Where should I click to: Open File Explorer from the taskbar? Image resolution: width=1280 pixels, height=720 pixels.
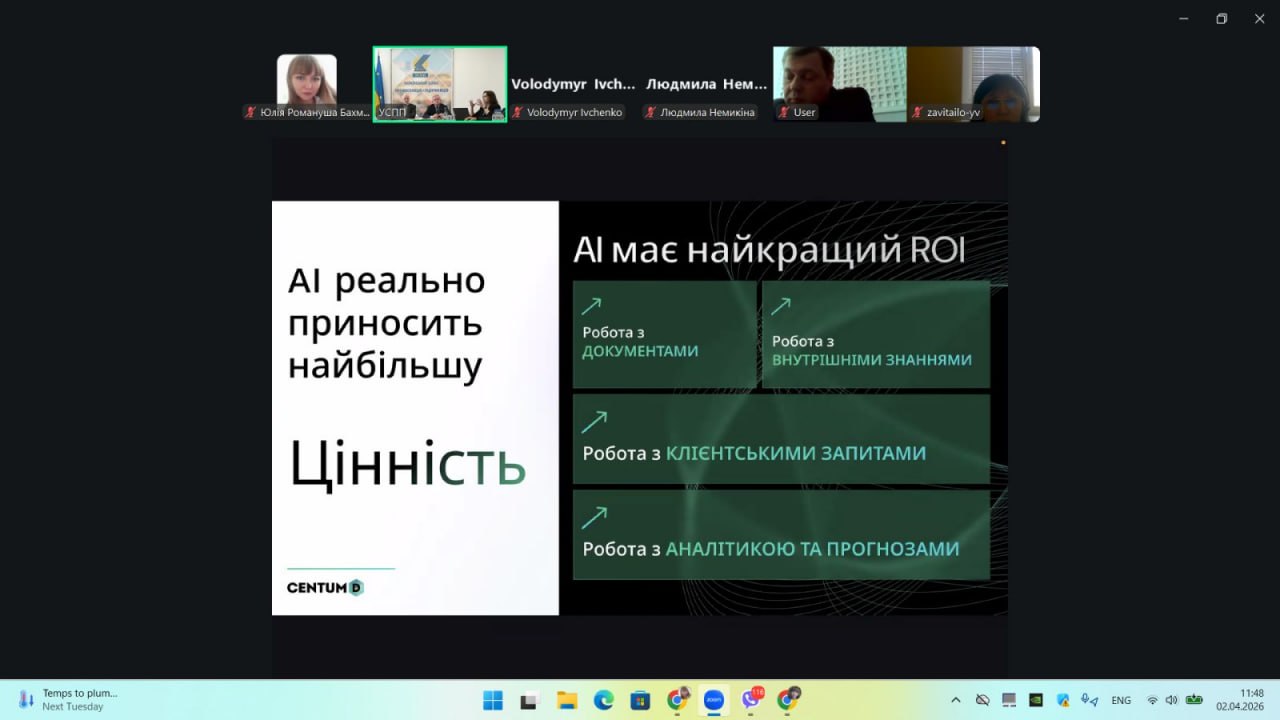click(566, 700)
